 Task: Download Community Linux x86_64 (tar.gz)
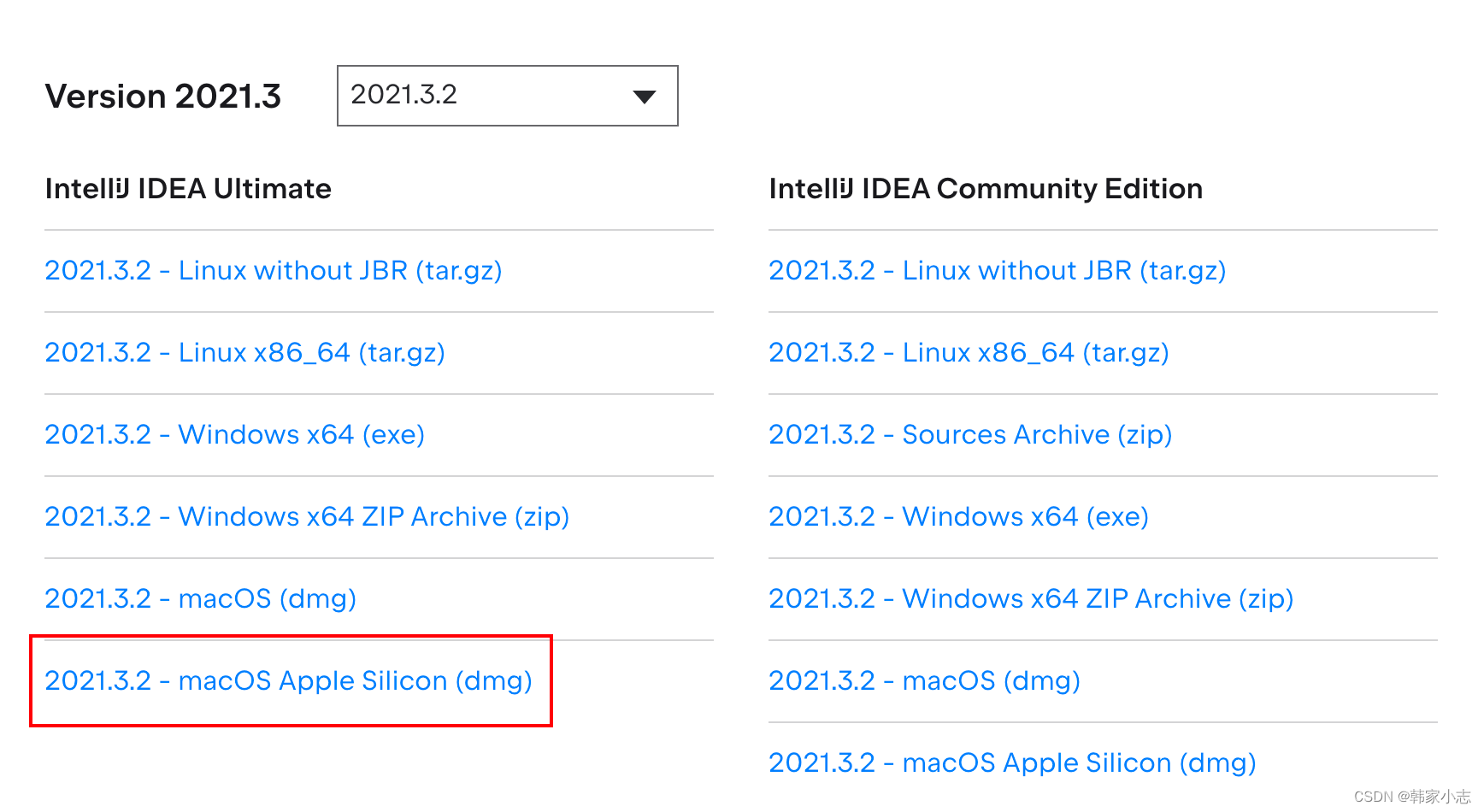pos(969,353)
